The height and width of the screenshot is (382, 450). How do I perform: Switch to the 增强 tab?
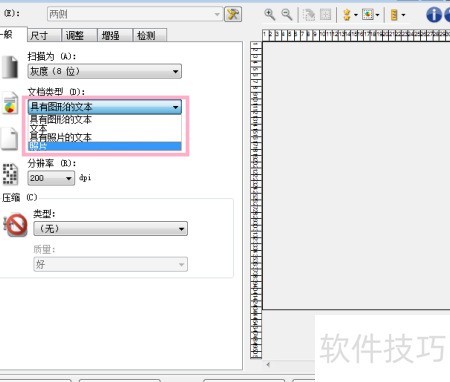tap(115, 35)
